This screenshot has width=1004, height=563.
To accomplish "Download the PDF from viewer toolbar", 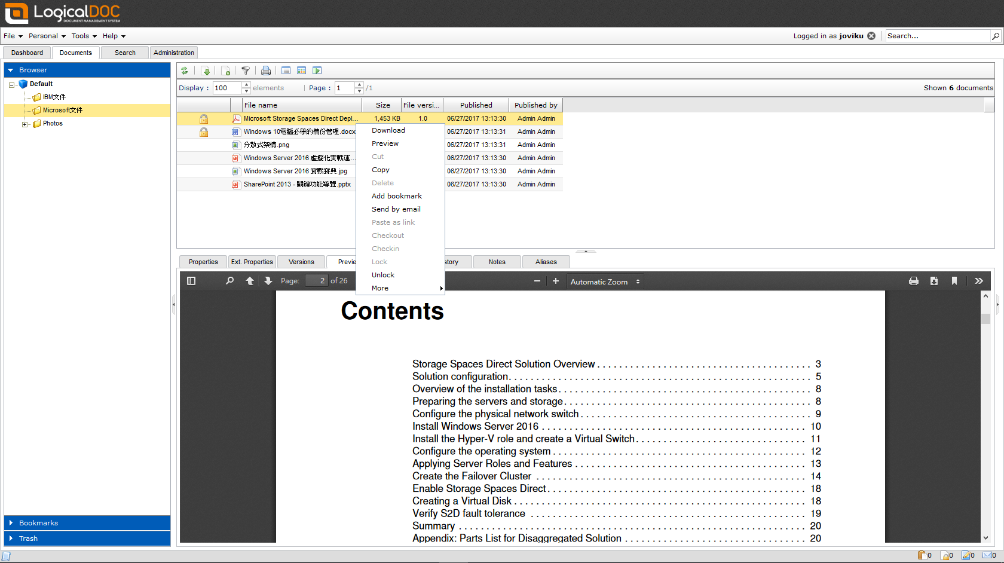I will point(934,281).
